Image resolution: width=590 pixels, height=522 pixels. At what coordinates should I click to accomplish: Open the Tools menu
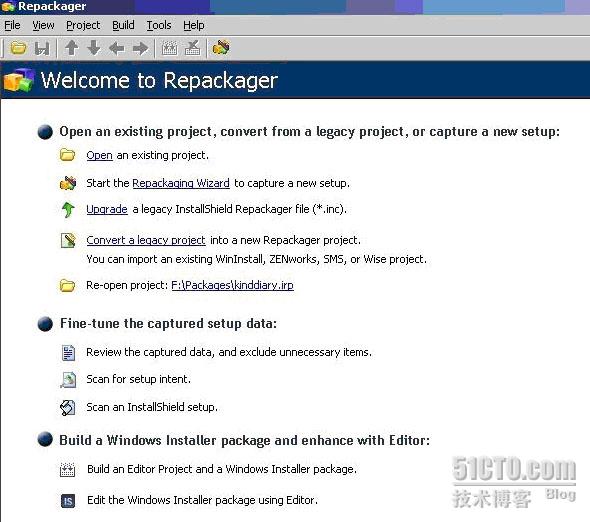tap(159, 25)
